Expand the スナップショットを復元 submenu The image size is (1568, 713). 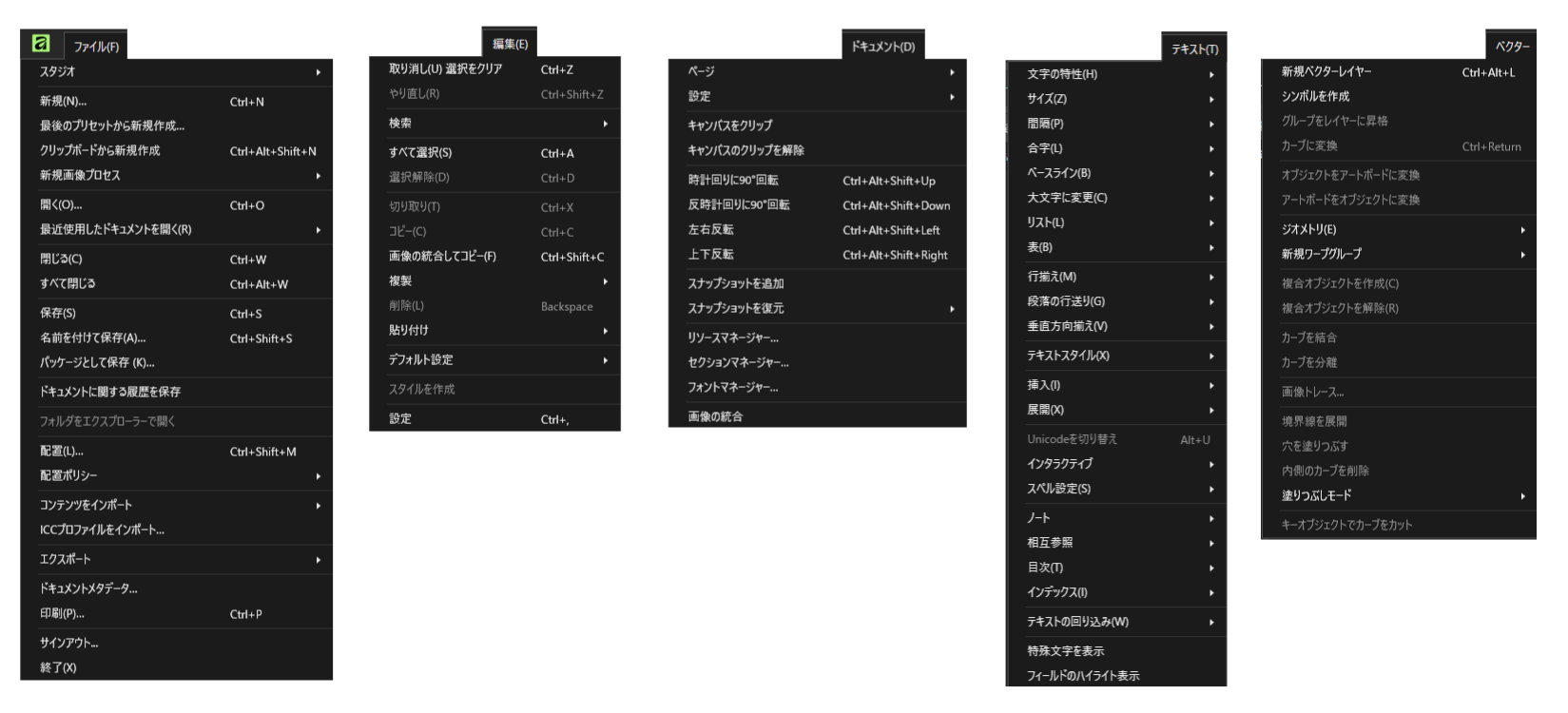818,309
